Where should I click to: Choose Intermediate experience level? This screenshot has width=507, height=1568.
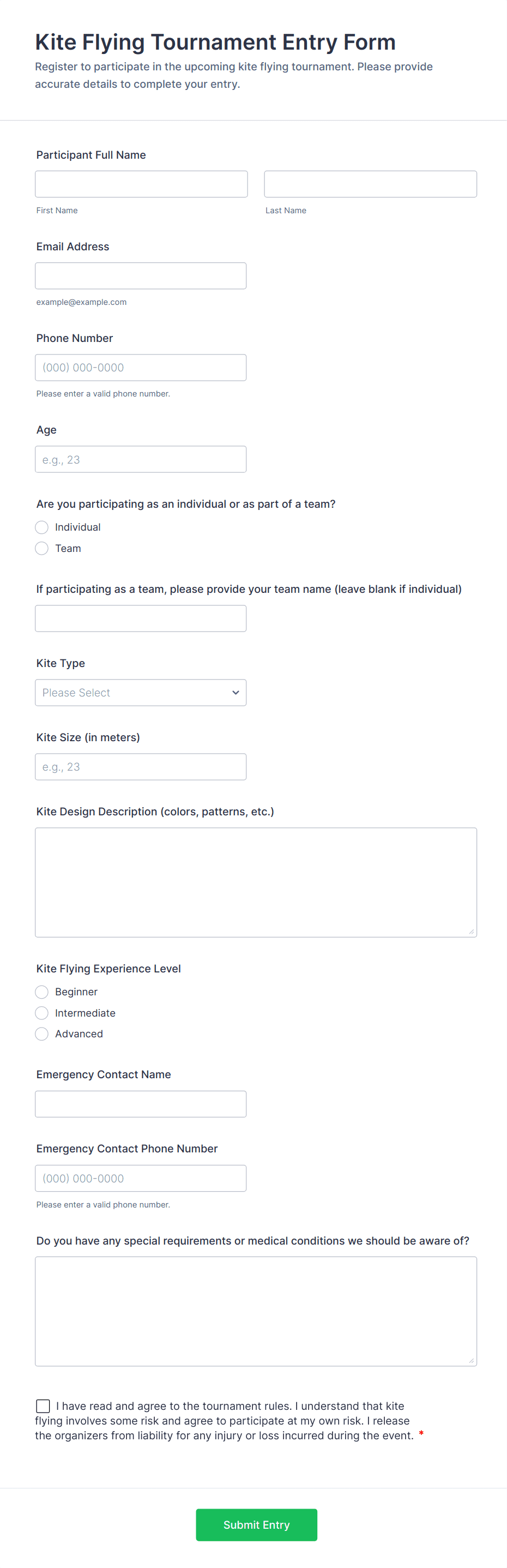coord(42,1013)
